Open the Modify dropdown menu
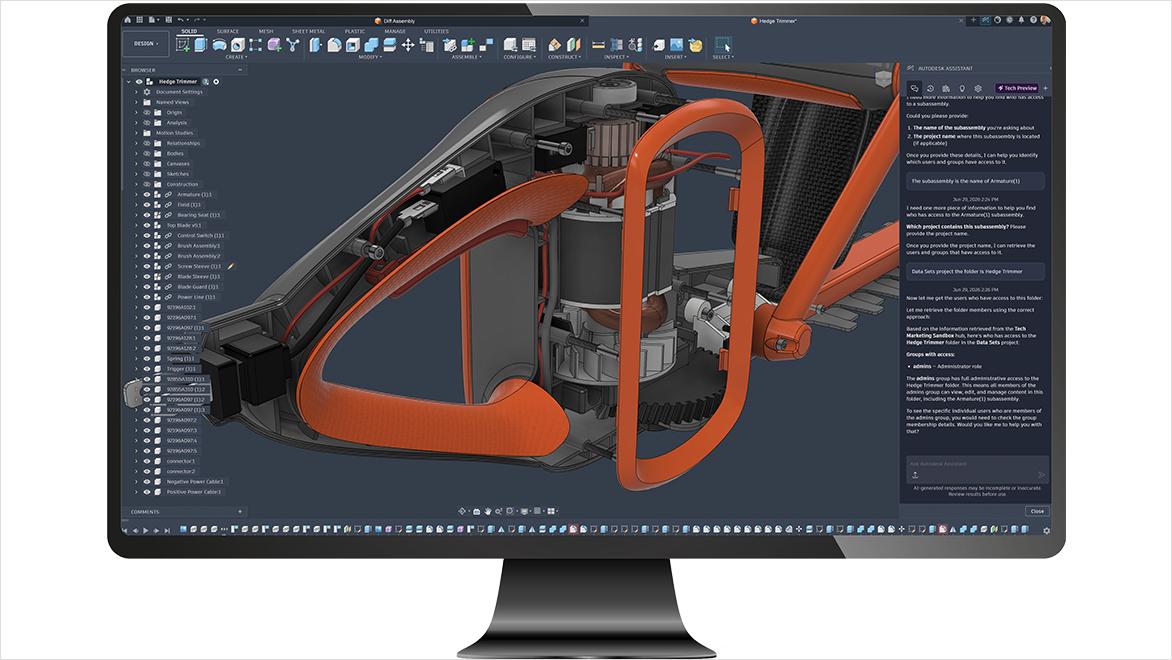1172x660 pixels. tap(369, 57)
